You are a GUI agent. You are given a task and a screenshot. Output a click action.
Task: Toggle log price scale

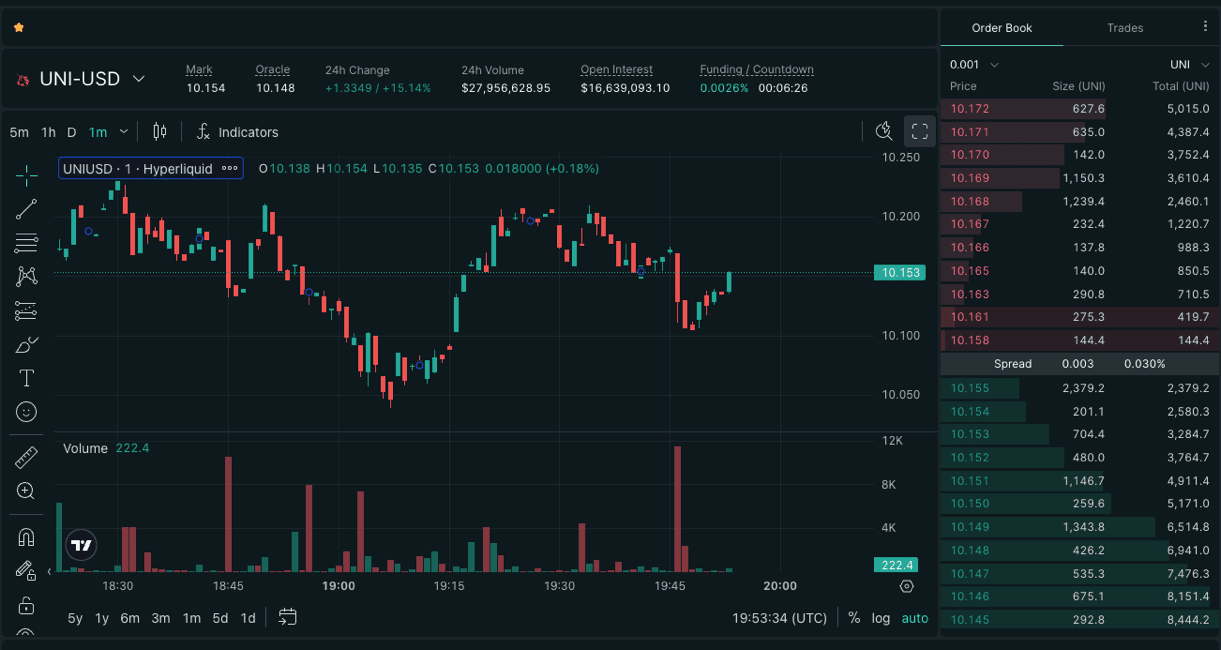coord(880,618)
